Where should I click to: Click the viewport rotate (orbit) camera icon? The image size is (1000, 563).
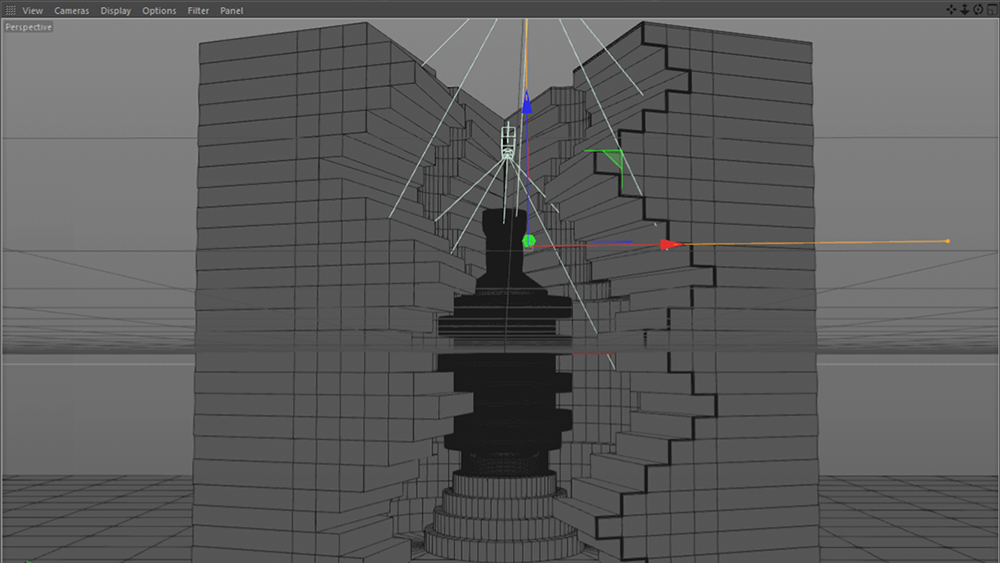click(977, 10)
